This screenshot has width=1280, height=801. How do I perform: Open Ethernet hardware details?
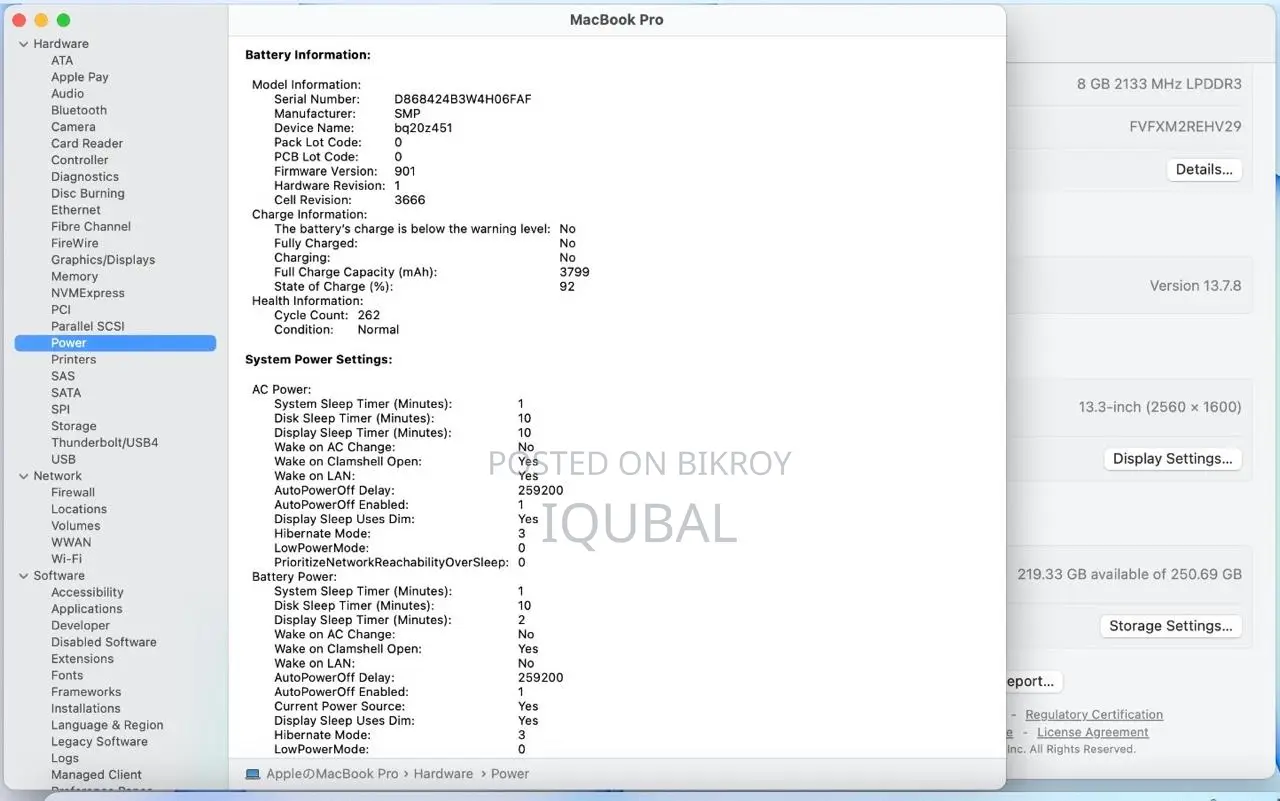(76, 210)
